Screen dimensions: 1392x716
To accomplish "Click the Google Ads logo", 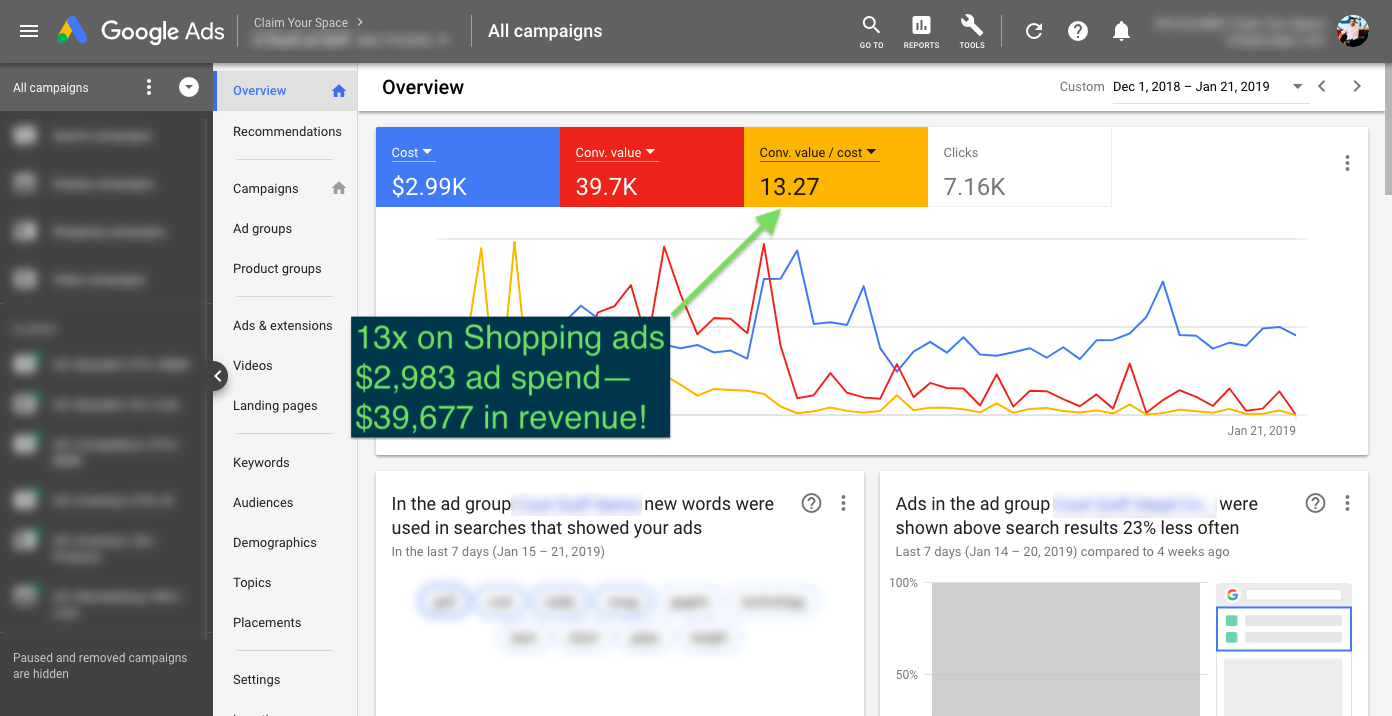I will click(x=140, y=31).
